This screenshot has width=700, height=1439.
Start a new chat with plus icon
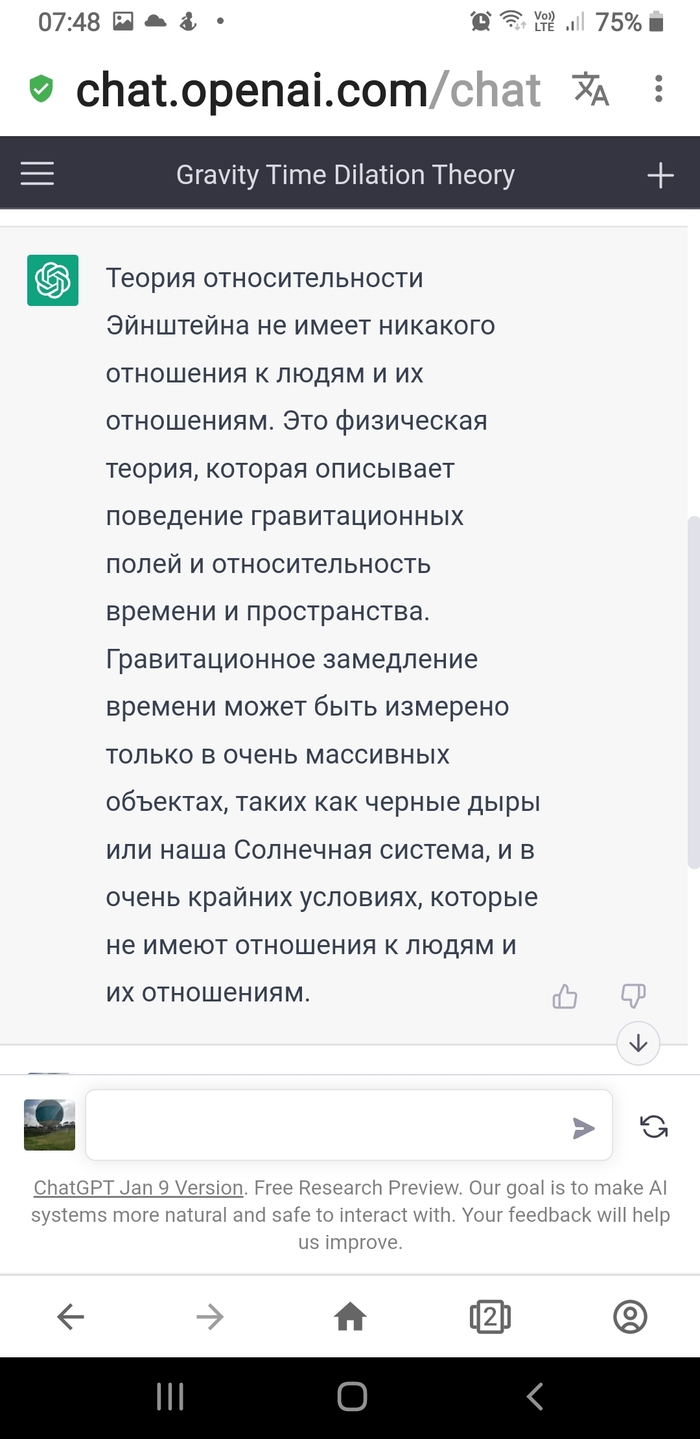pos(660,176)
